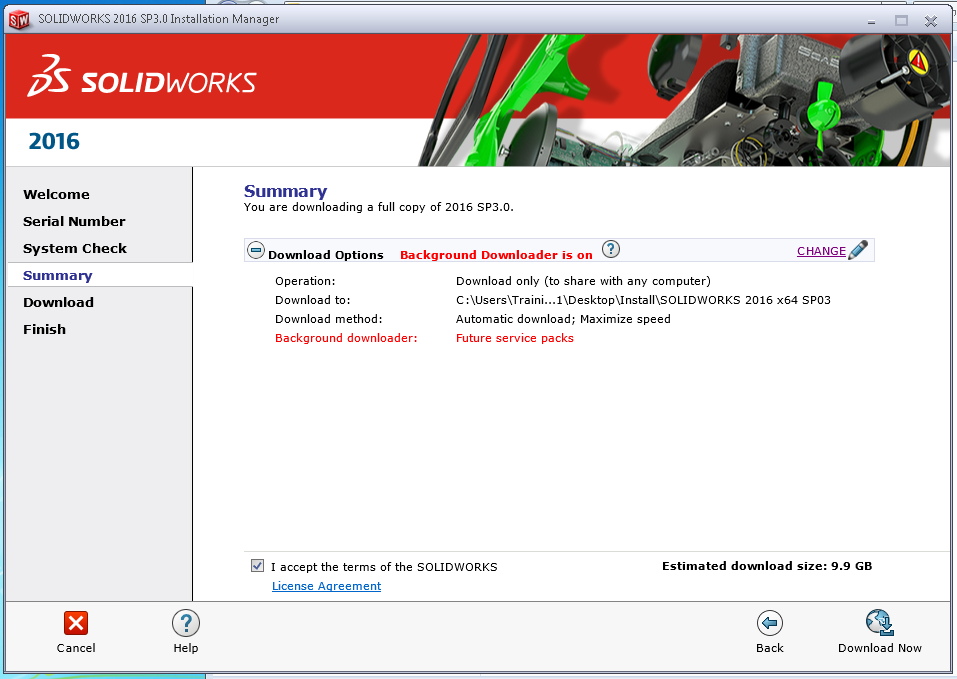Click the pencil icon next to CHANGE
The width and height of the screenshot is (957, 679).
[857, 250]
